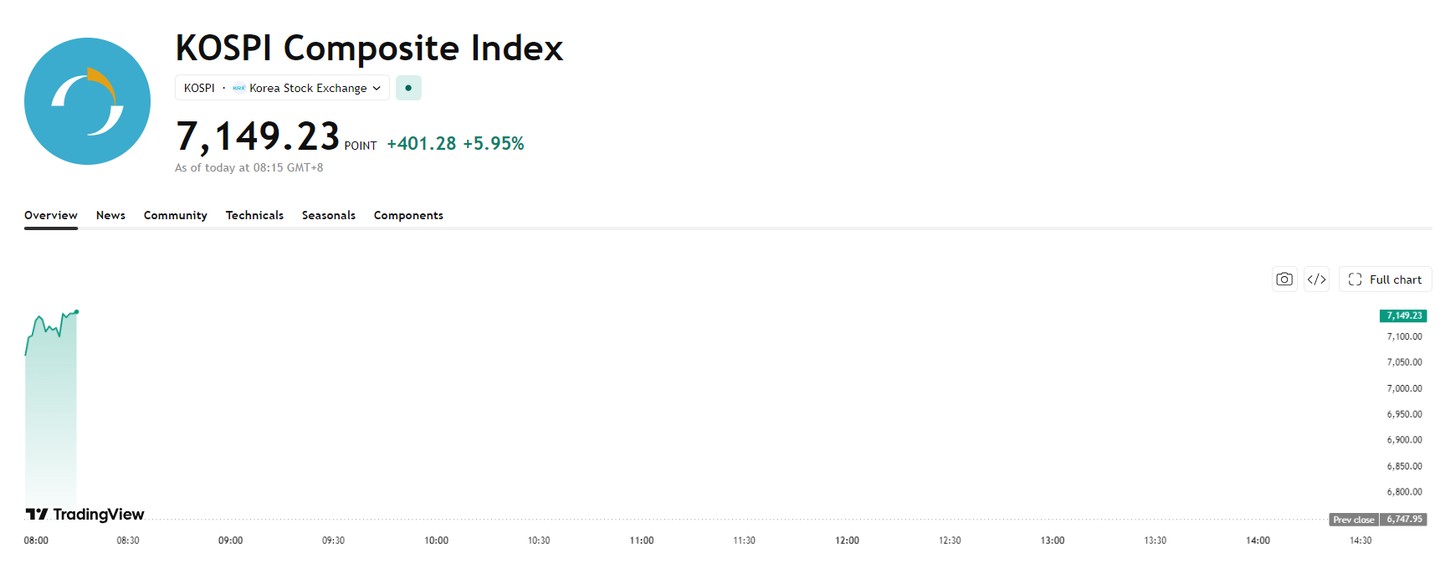
Task: Select the Technicals tab
Action: [x=254, y=215]
